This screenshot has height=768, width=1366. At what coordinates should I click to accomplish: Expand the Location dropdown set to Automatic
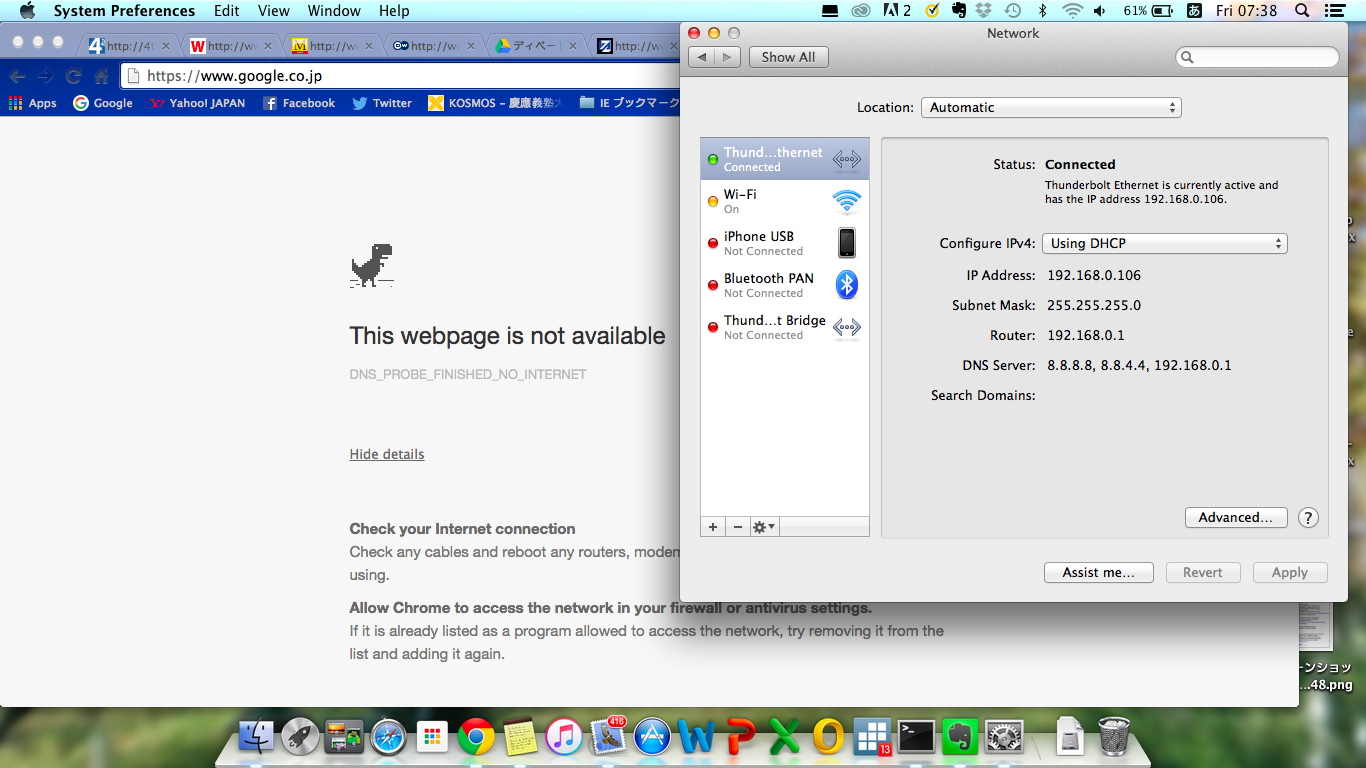click(x=1051, y=107)
